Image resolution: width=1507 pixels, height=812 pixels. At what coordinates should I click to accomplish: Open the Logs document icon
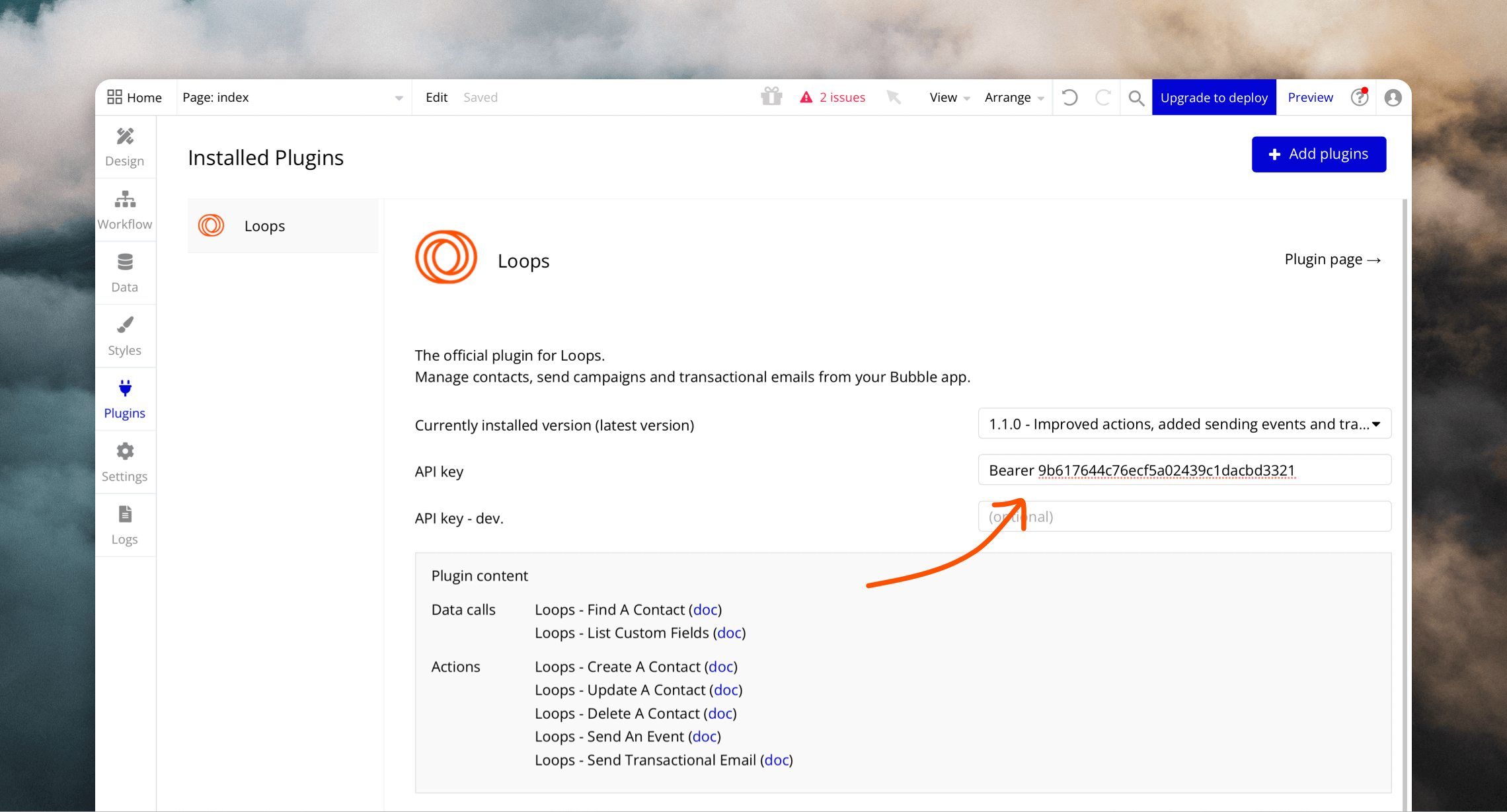(125, 514)
